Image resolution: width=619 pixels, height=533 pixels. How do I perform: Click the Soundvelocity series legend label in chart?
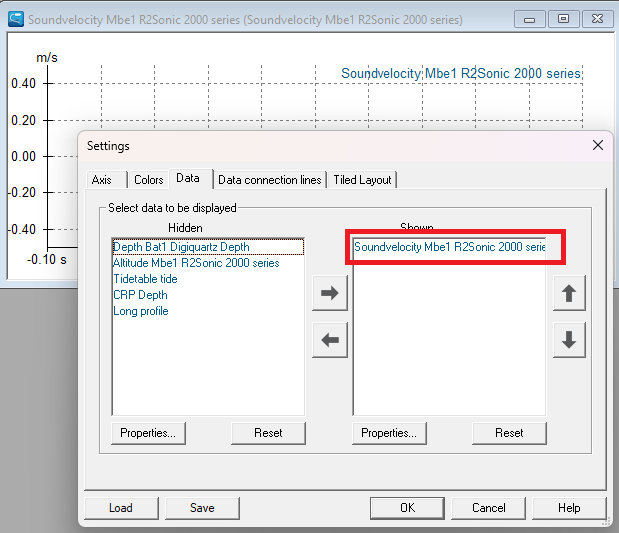tap(461, 73)
